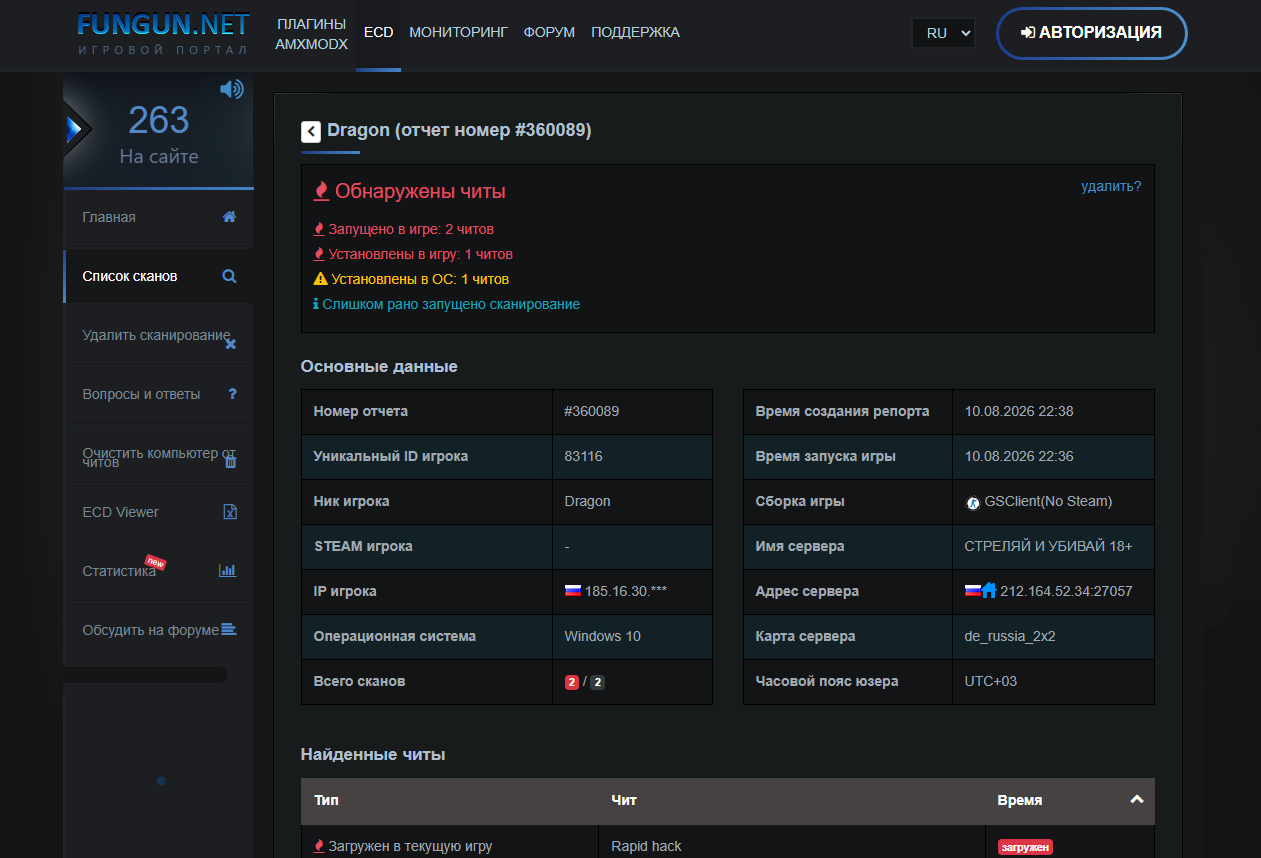Screen dimensions: 1261x858
Task: Collapse the found cheats table with chevron
Action: coord(1136,799)
